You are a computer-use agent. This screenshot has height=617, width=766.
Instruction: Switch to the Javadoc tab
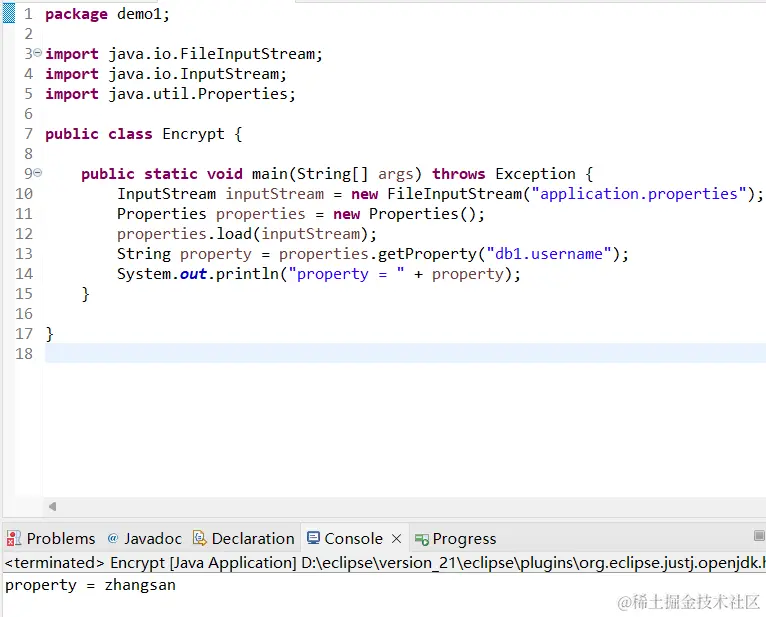(x=145, y=538)
